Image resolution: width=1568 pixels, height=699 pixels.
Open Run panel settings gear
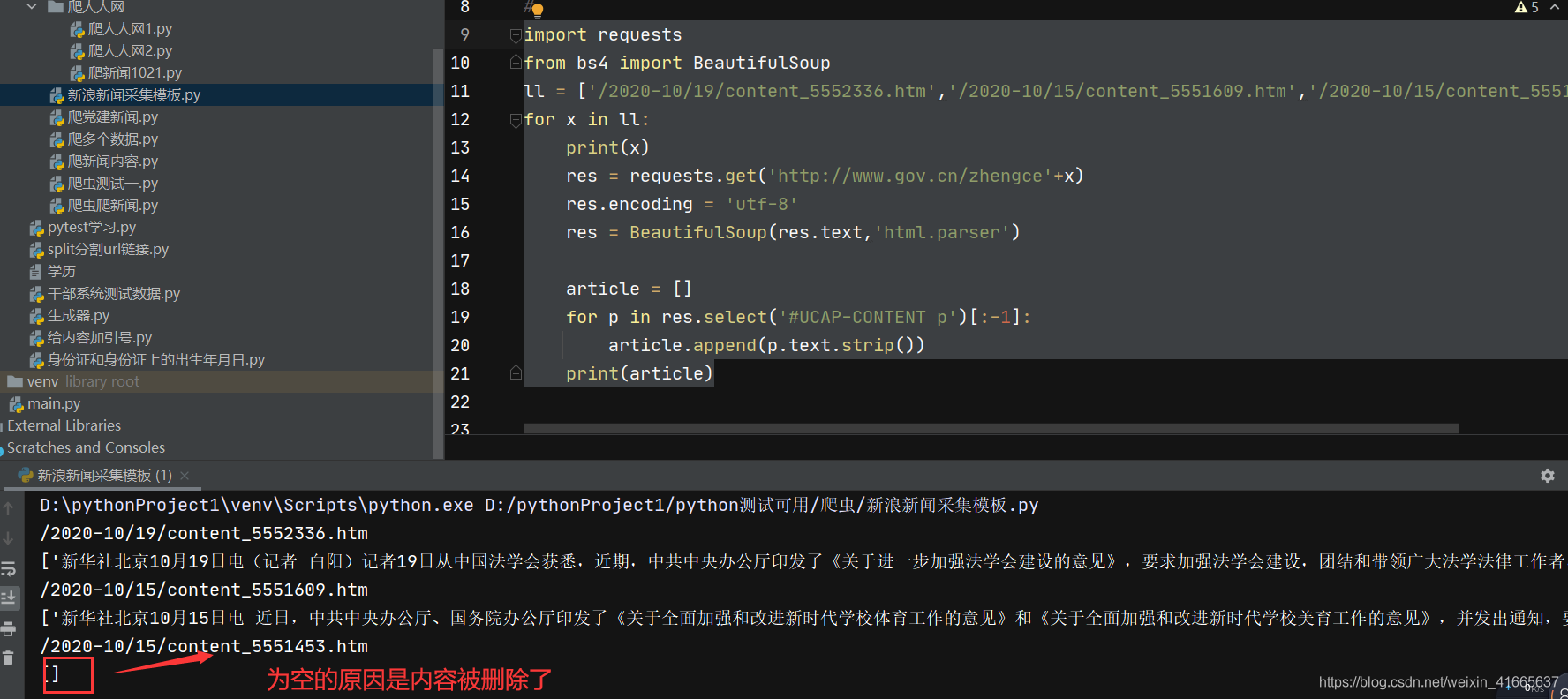1547,476
